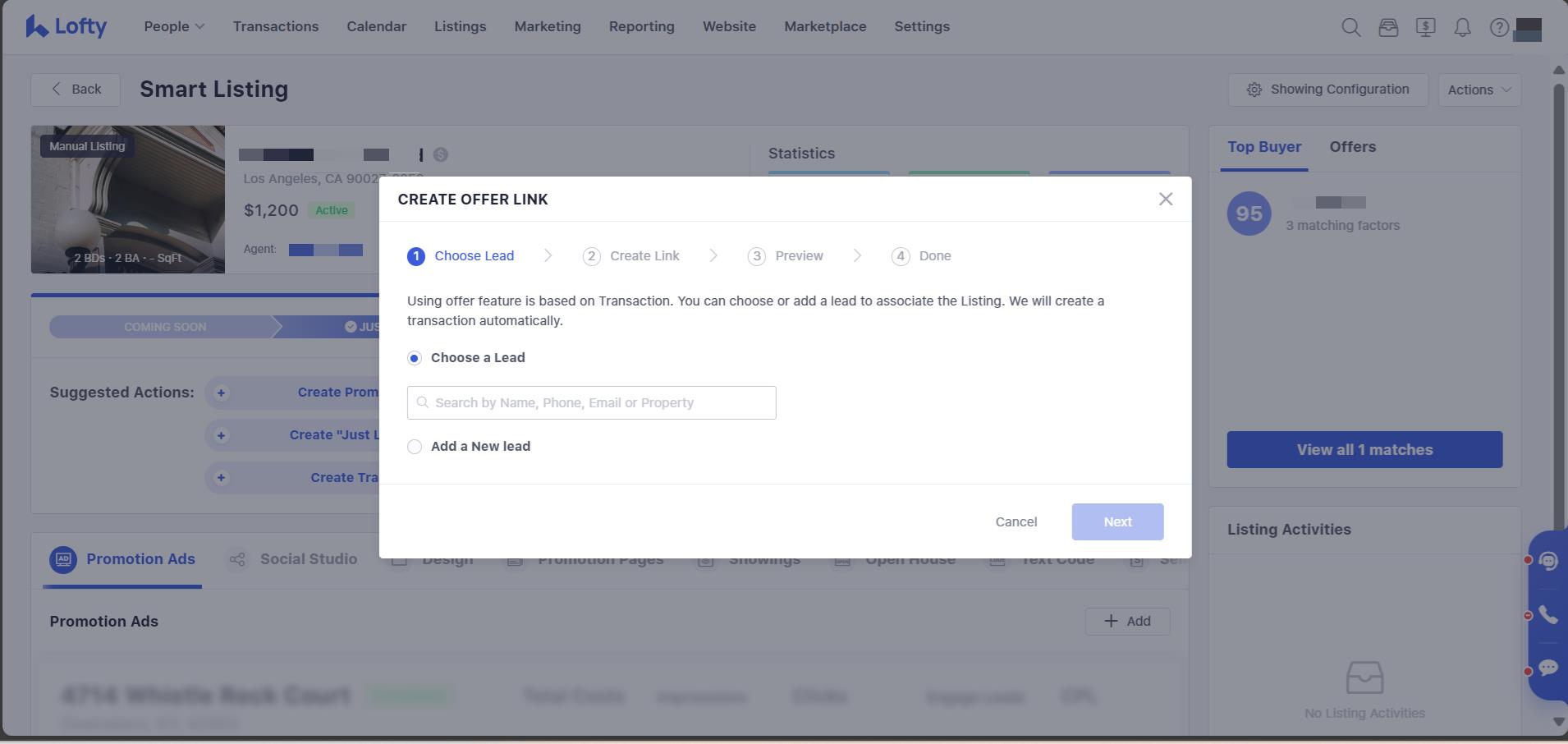Click plus icon for Create Just Listed action
Screen dimensions: 1568x744
point(221,435)
